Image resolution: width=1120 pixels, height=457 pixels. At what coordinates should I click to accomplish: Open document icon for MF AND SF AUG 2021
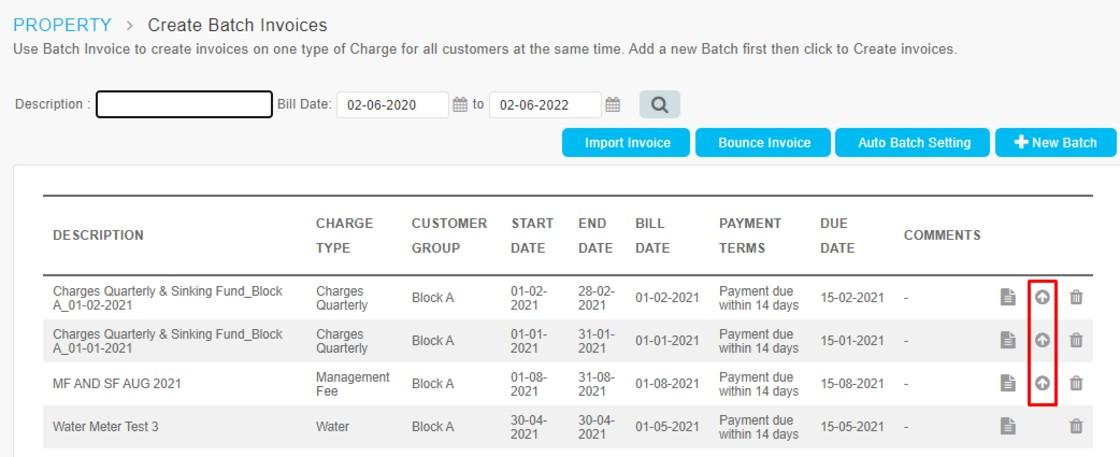pyautogui.click(x=1007, y=383)
